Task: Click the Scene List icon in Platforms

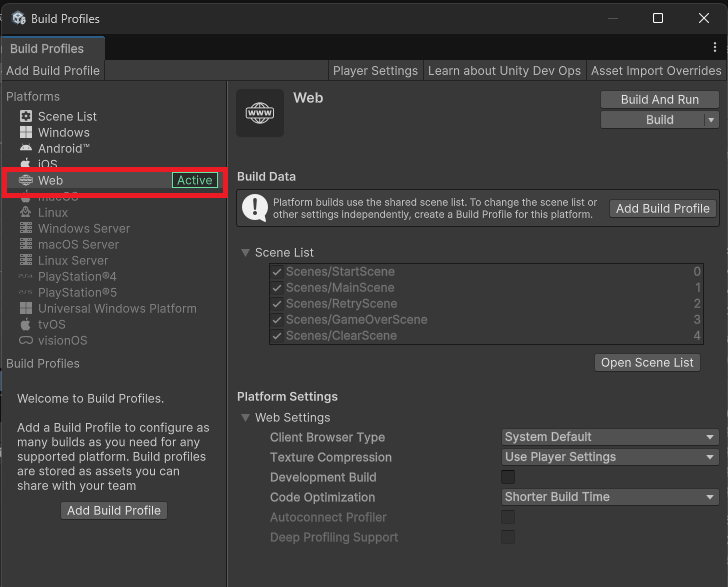Action: (26, 117)
